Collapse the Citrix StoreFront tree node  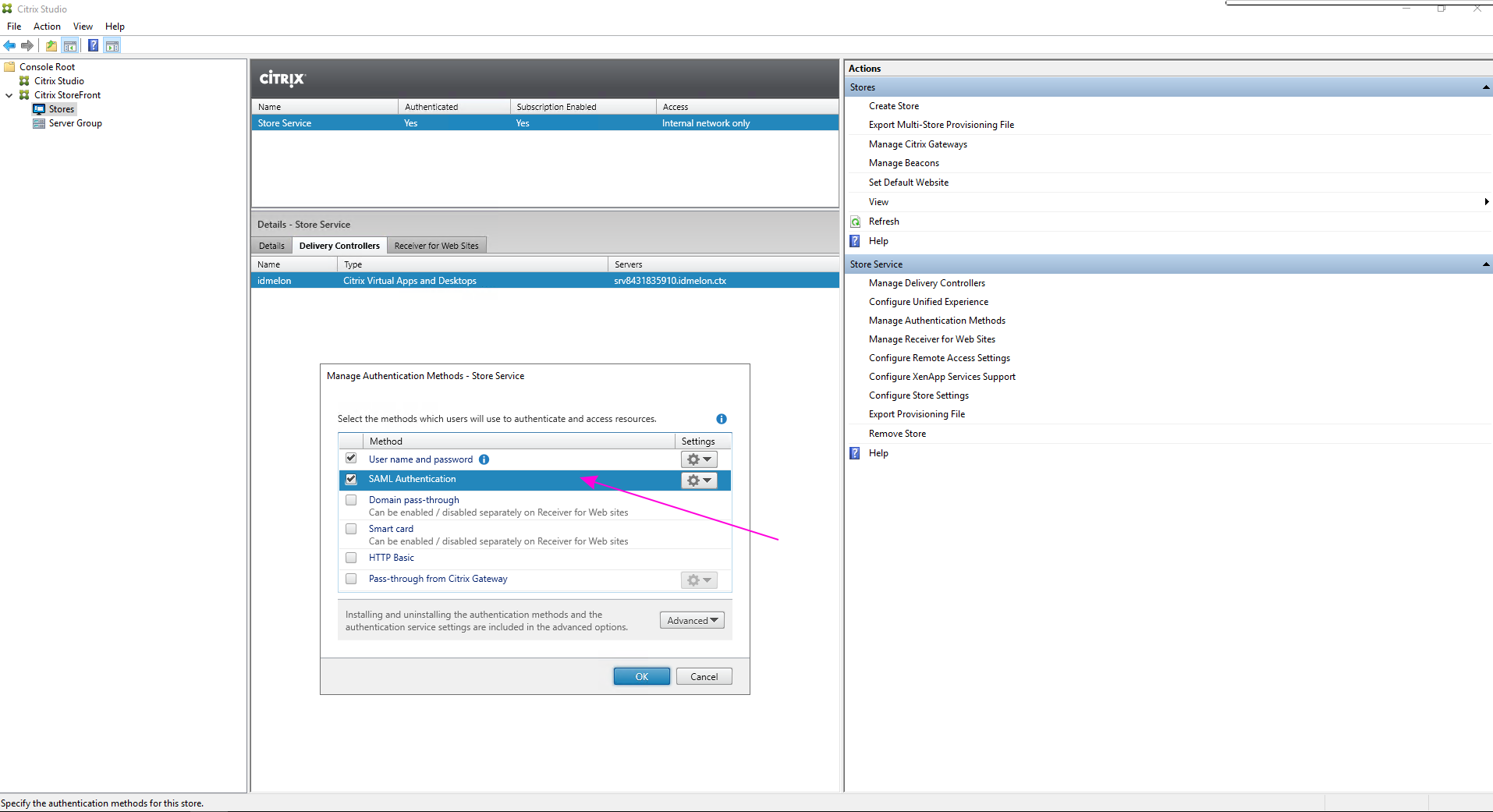click(x=9, y=95)
